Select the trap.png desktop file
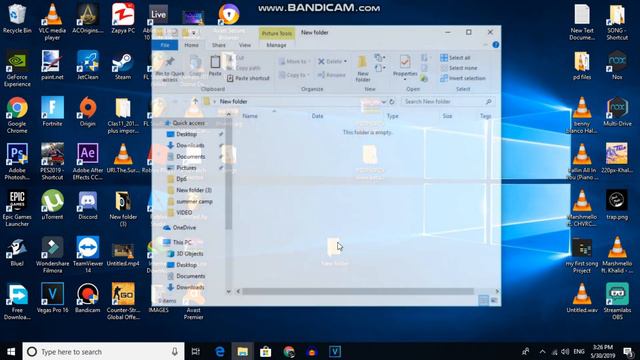This screenshot has width=640, height=360. point(617,205)
